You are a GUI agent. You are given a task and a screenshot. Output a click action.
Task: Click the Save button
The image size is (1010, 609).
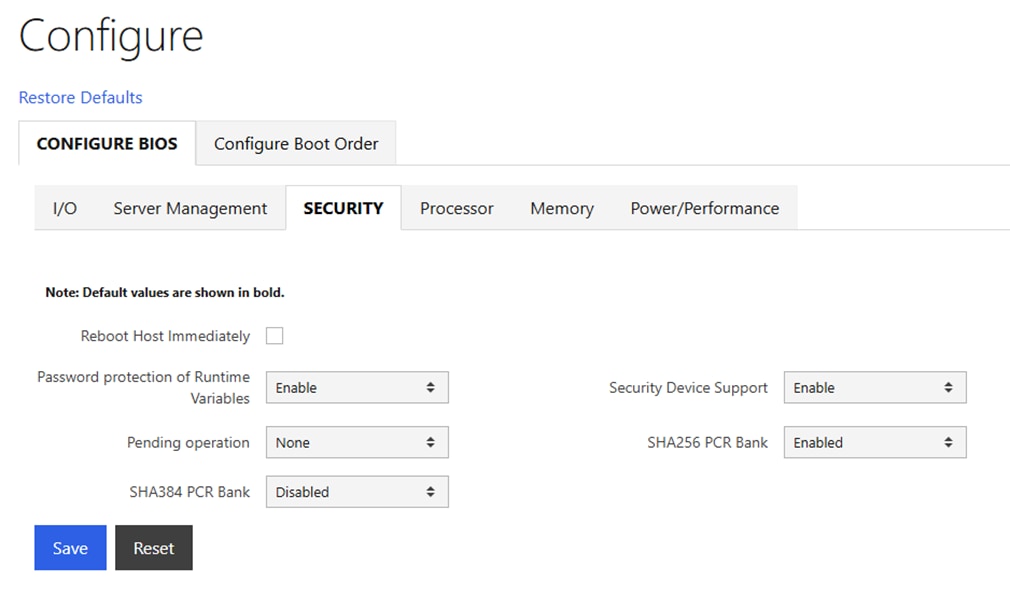70,548
